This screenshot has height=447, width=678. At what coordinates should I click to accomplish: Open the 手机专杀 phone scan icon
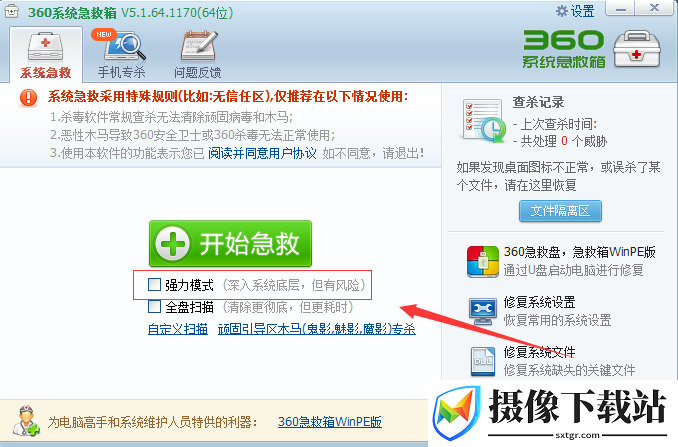coord(125,45)
